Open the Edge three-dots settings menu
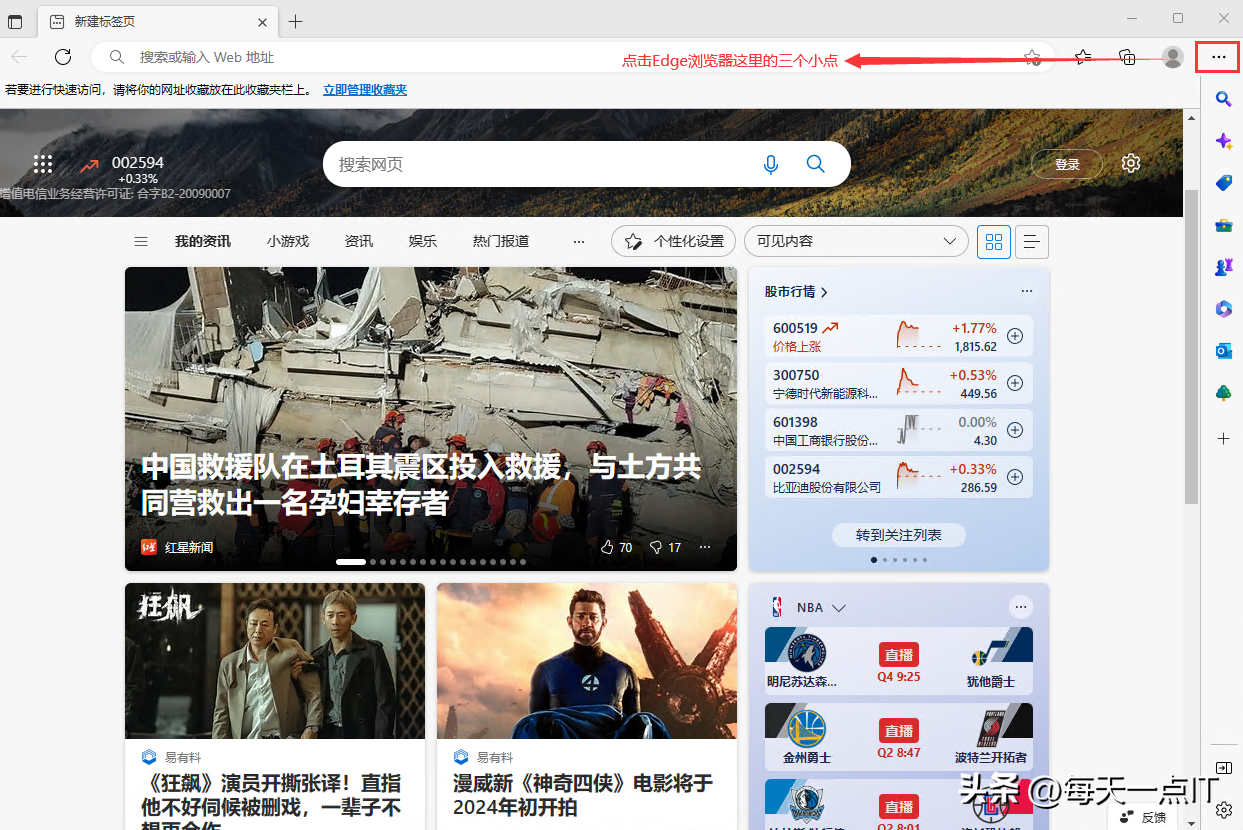Screen dimensions: 1243x830 coord(1218,57)
